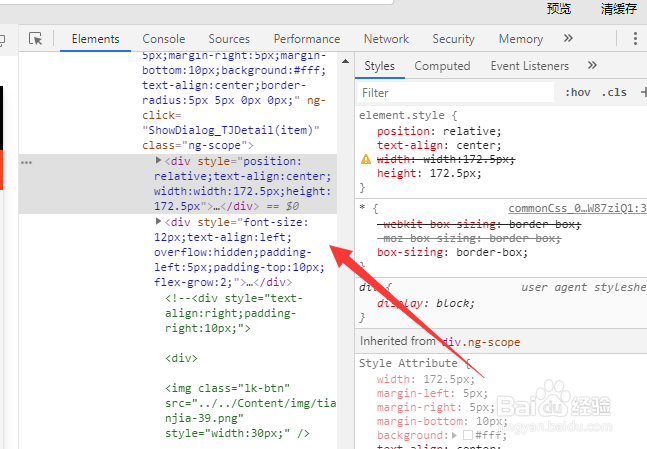Image resolution: width=647 pixels, height=449 pixels.
Task: Open the ellipsis actions for selected node
Action: point(26,162)
